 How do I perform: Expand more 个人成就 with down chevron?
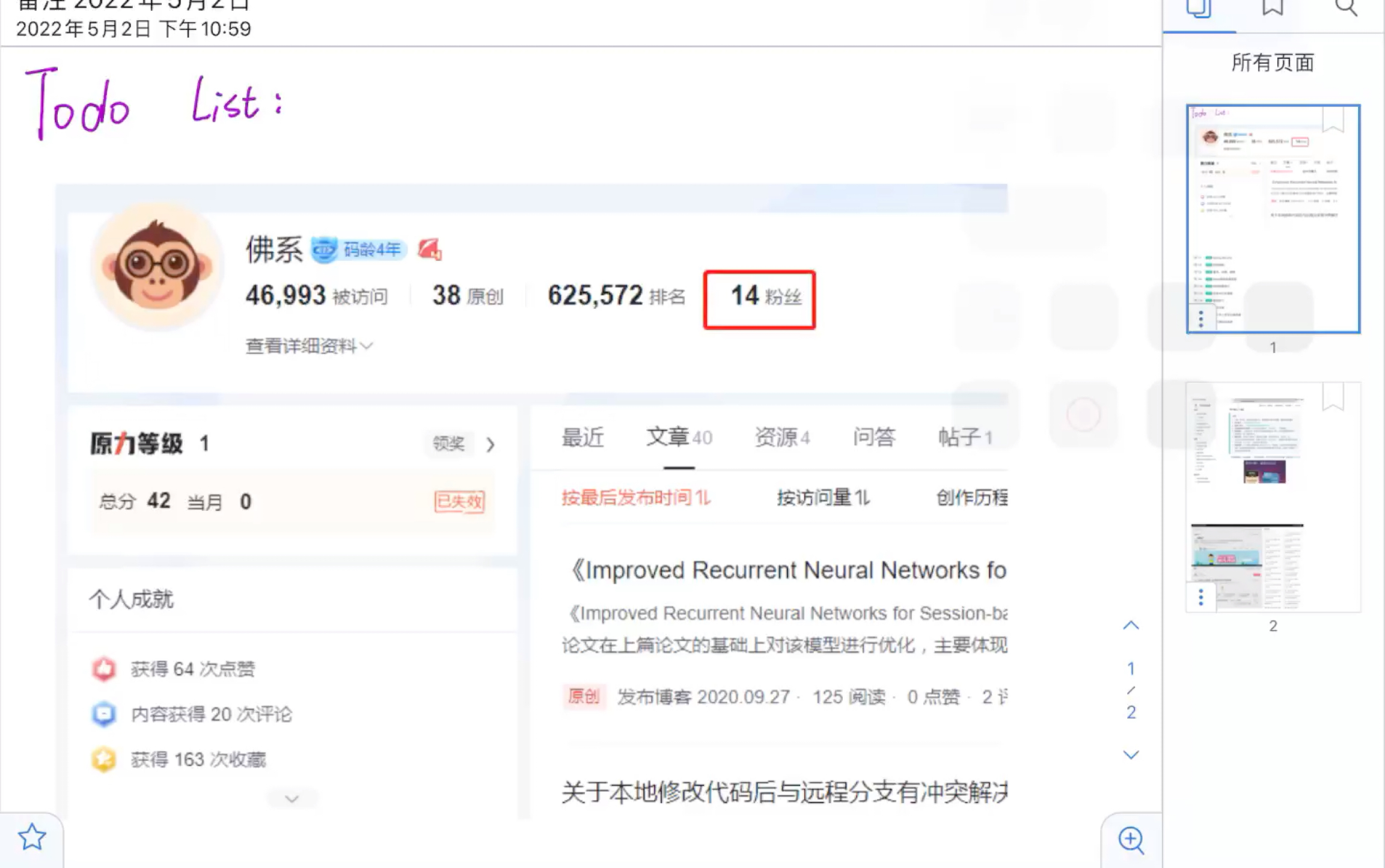point(292,799)
